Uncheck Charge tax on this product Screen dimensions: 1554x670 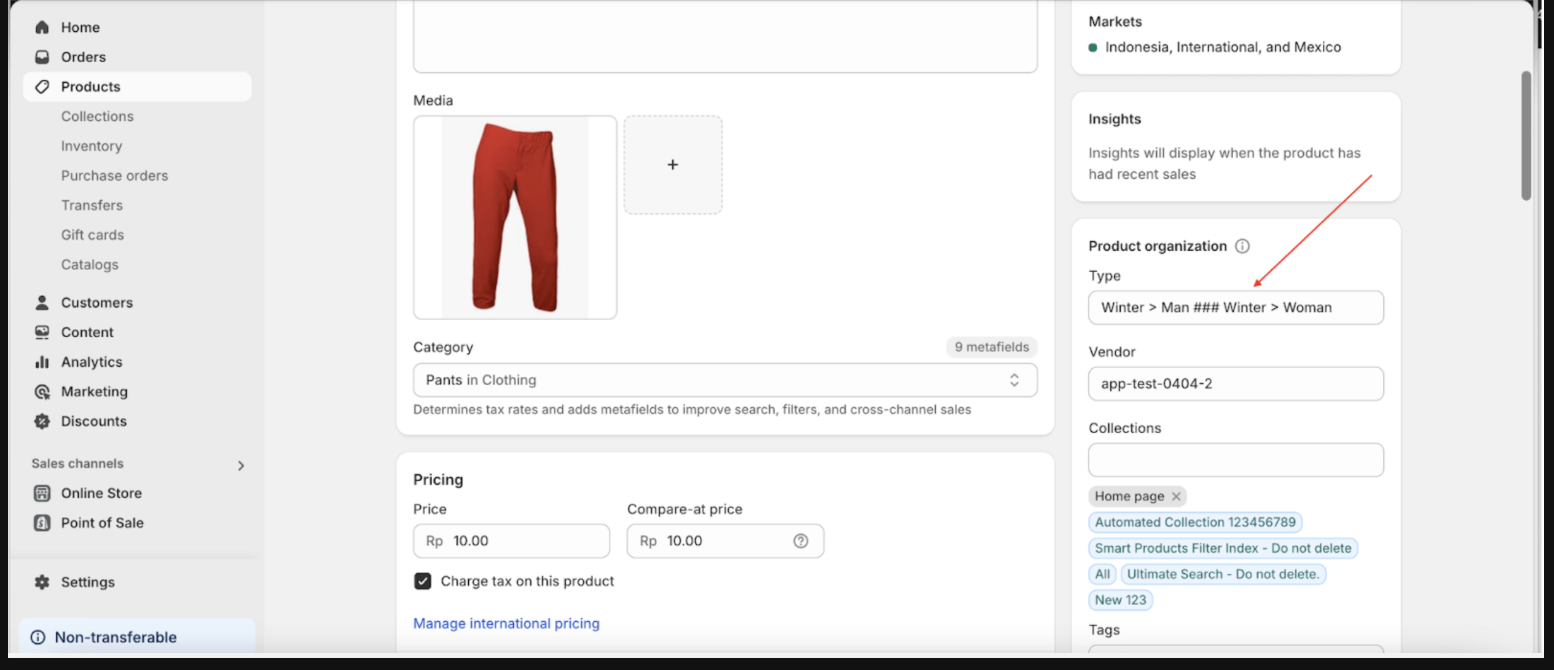pos(423,581)
